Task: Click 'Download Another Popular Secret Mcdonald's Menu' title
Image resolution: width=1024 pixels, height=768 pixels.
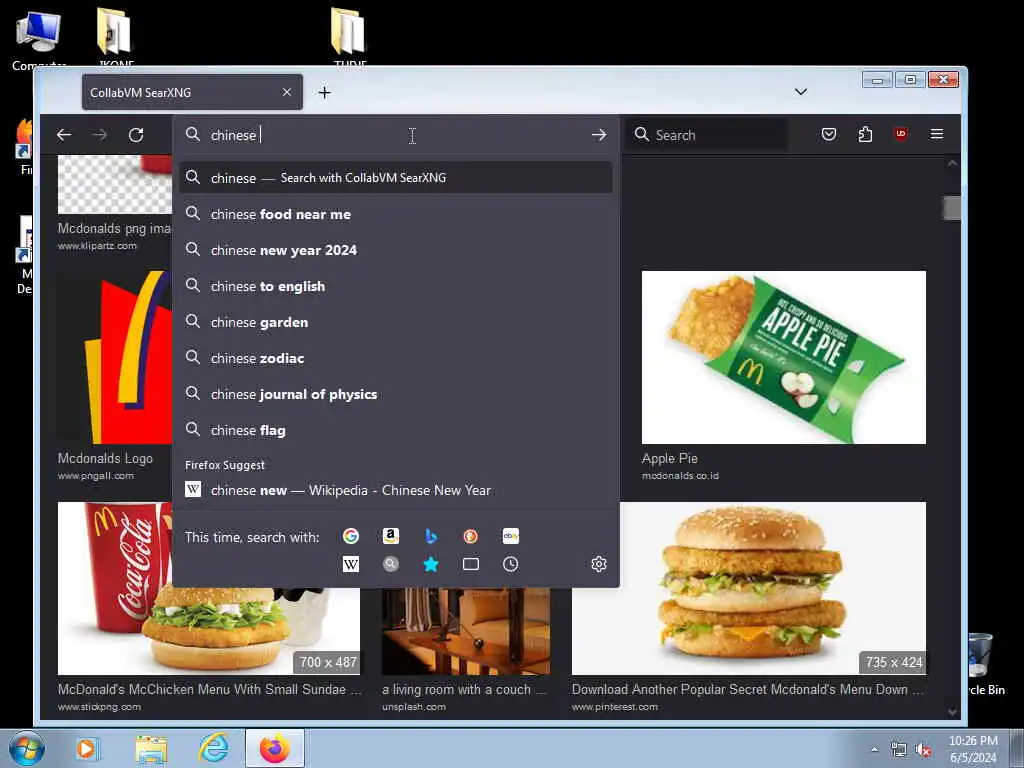Action: click(748, 689)
